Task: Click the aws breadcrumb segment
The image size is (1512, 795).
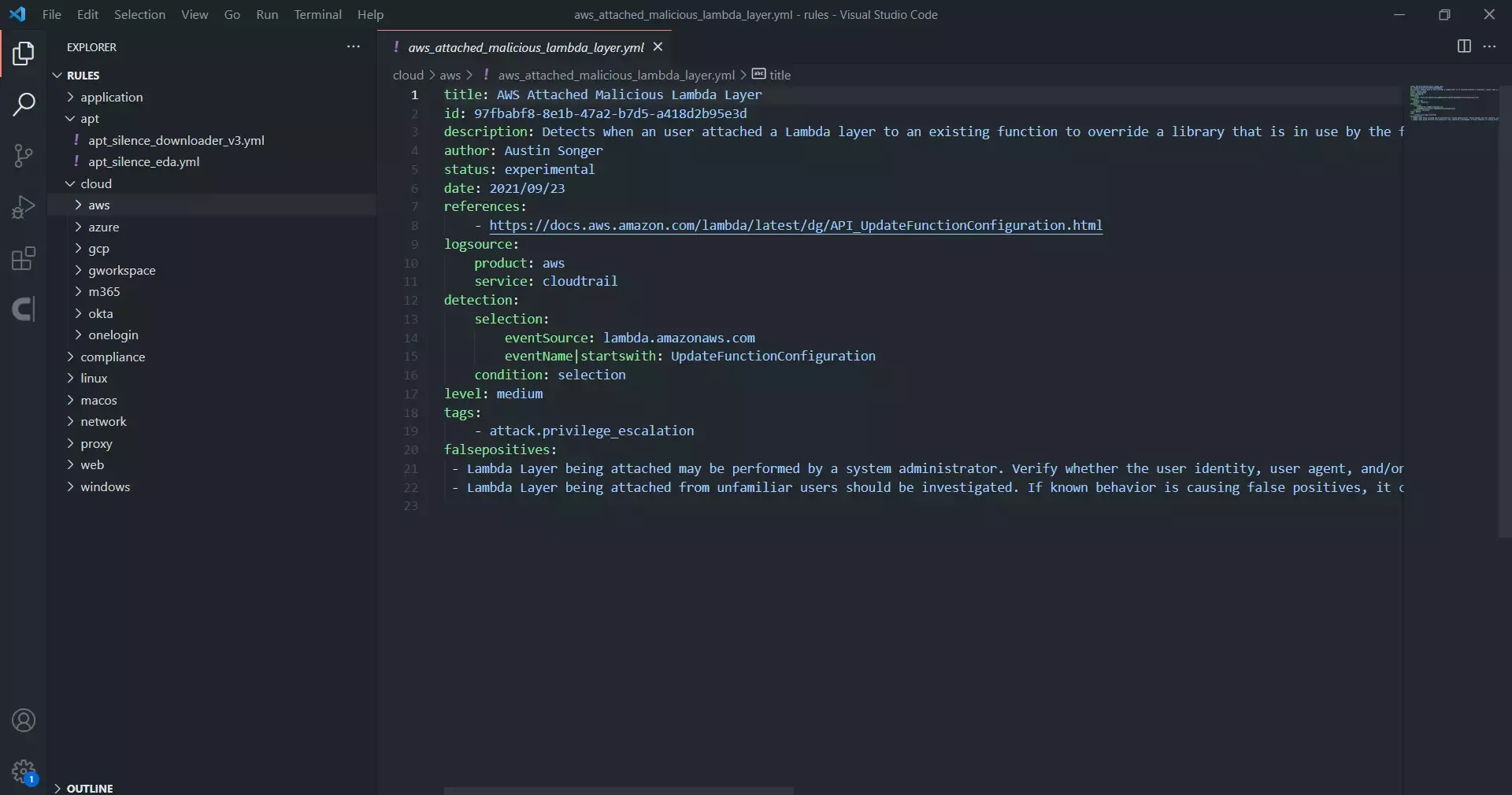Action: tap(450, 75)
